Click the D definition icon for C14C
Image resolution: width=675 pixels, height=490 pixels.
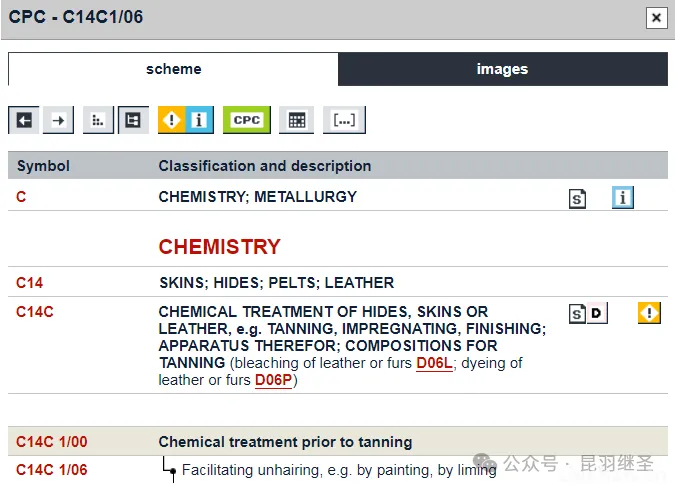pyautogui.click(x=596, y=314)
